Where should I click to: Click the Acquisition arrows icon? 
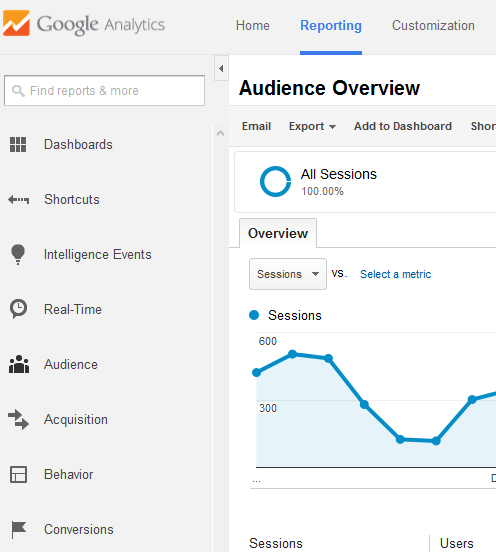click(18, 419)
